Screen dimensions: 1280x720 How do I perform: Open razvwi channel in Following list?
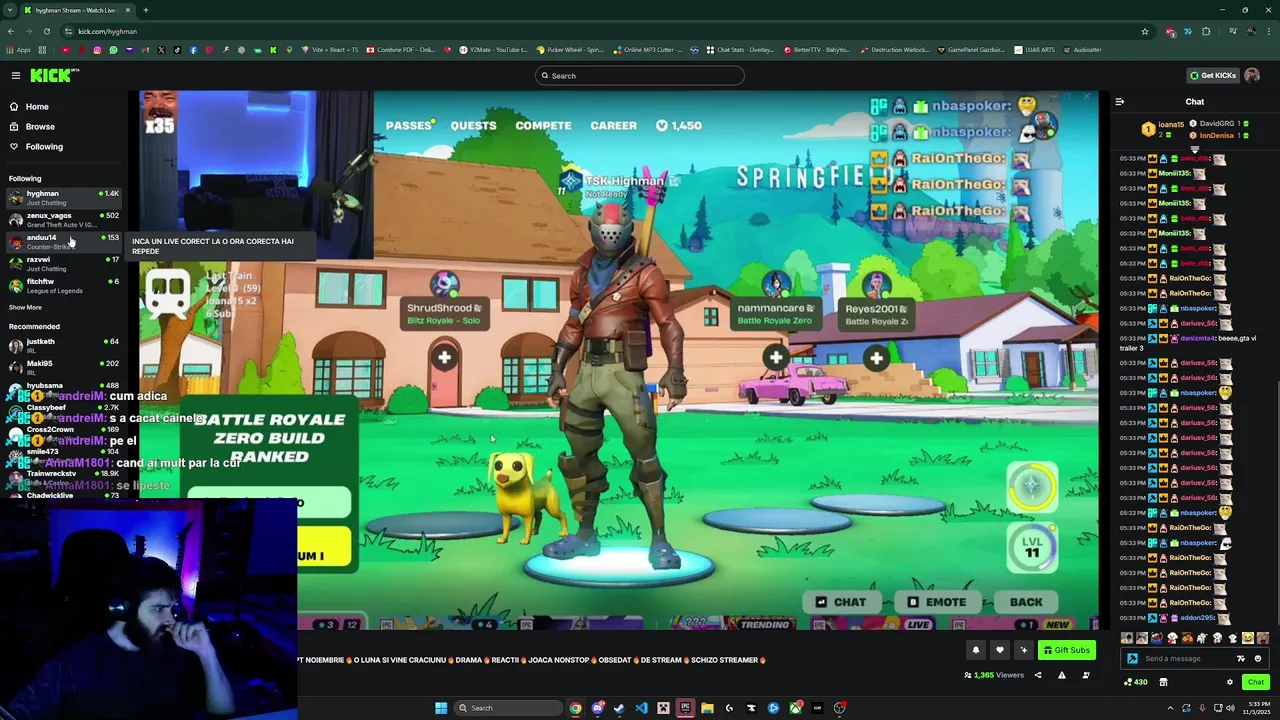tap(62, 263)
